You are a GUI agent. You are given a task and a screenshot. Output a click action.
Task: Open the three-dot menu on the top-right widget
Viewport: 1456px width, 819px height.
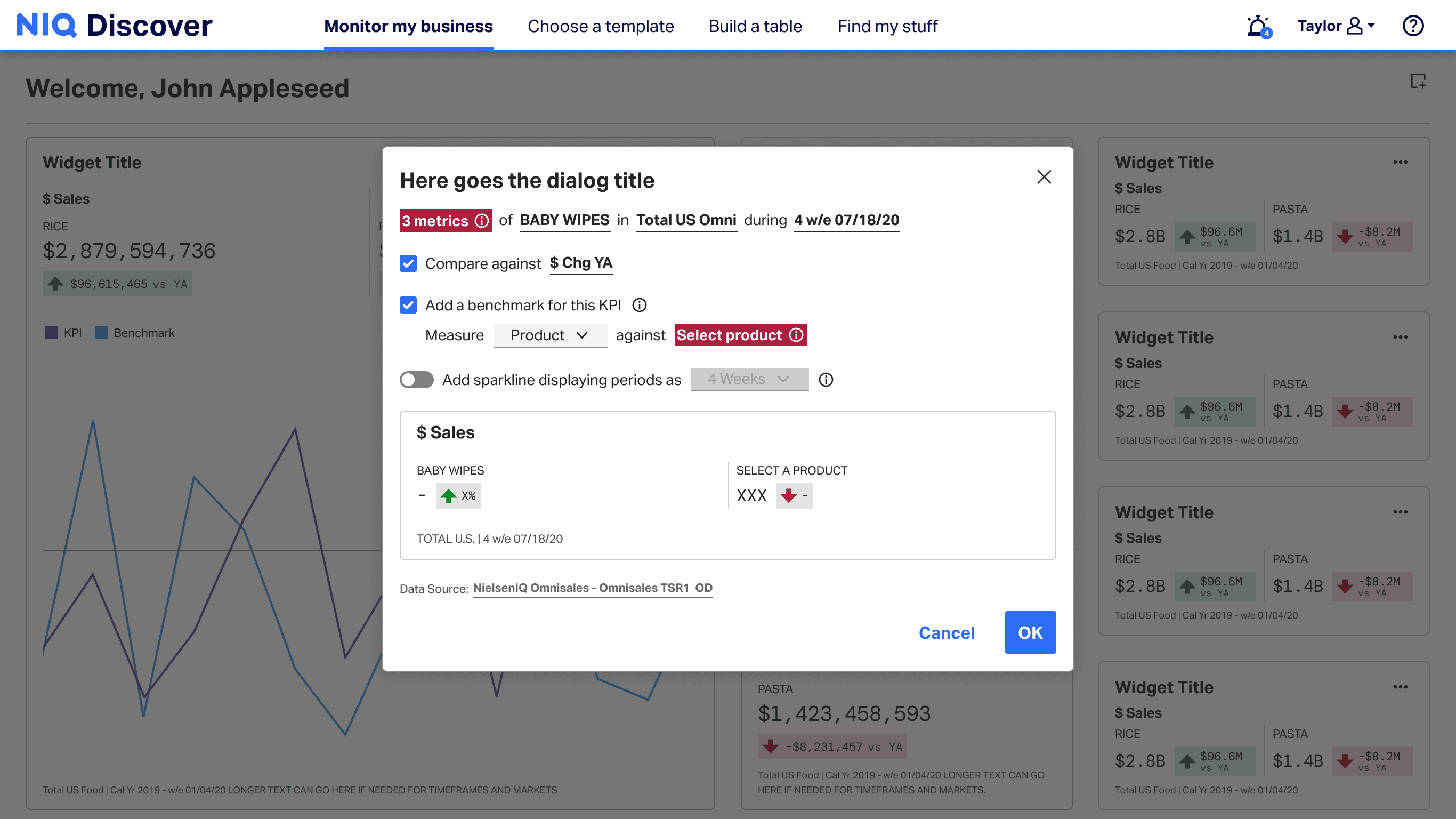coord(1400,163)
